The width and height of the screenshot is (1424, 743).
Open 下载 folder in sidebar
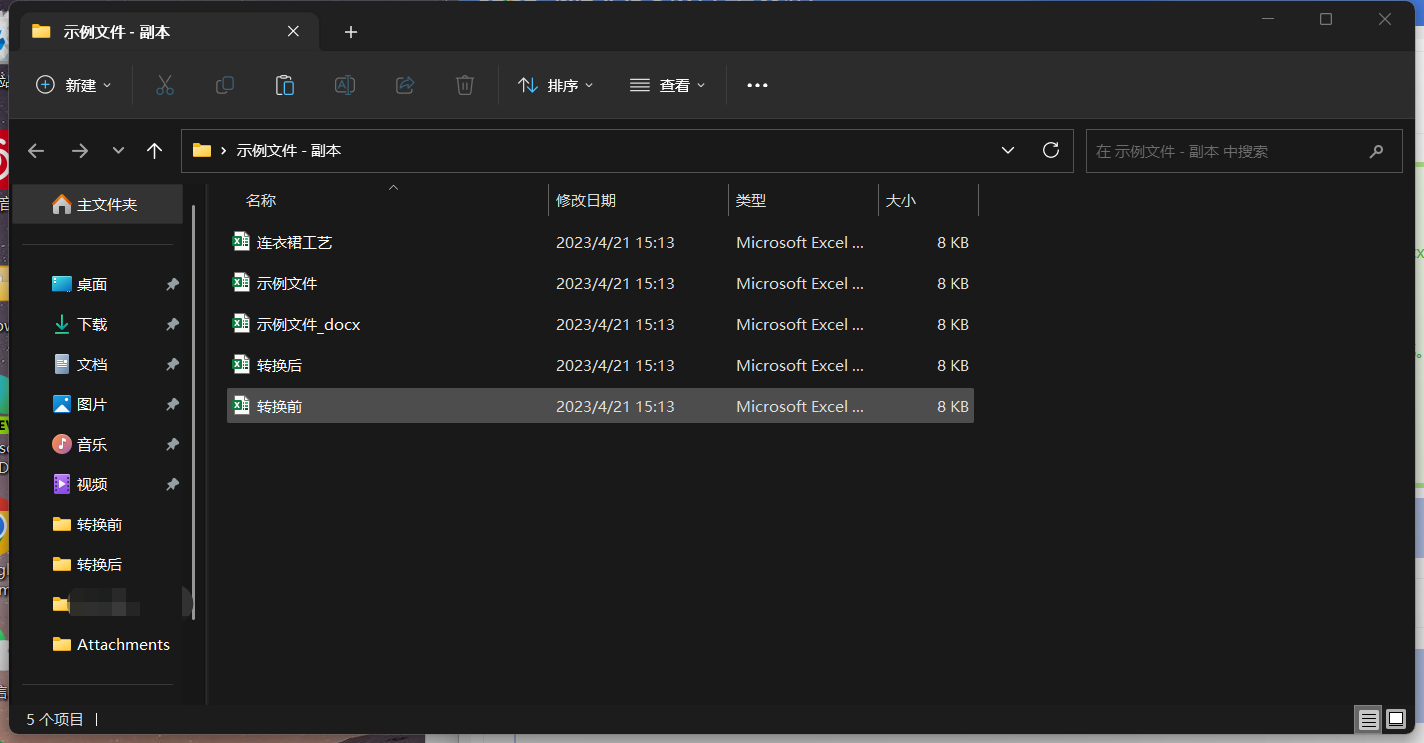click(92, 325)
